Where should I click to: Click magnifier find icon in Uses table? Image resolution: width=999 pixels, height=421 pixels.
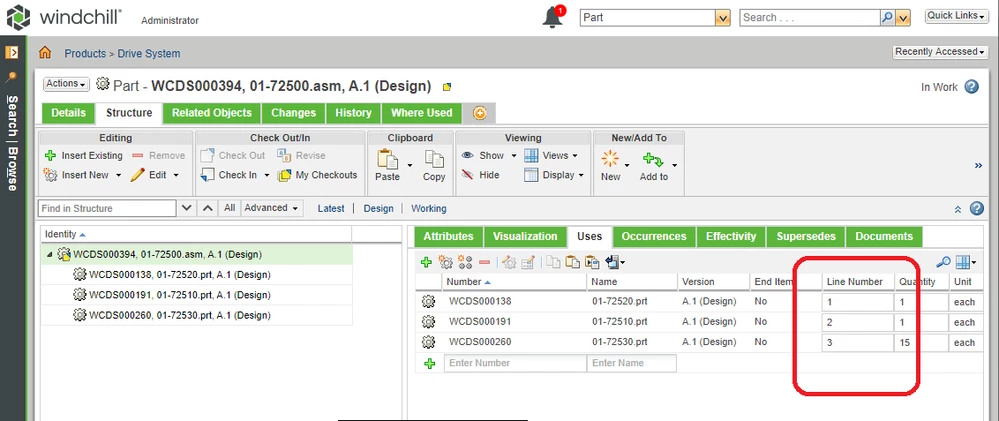pos(944,262)
